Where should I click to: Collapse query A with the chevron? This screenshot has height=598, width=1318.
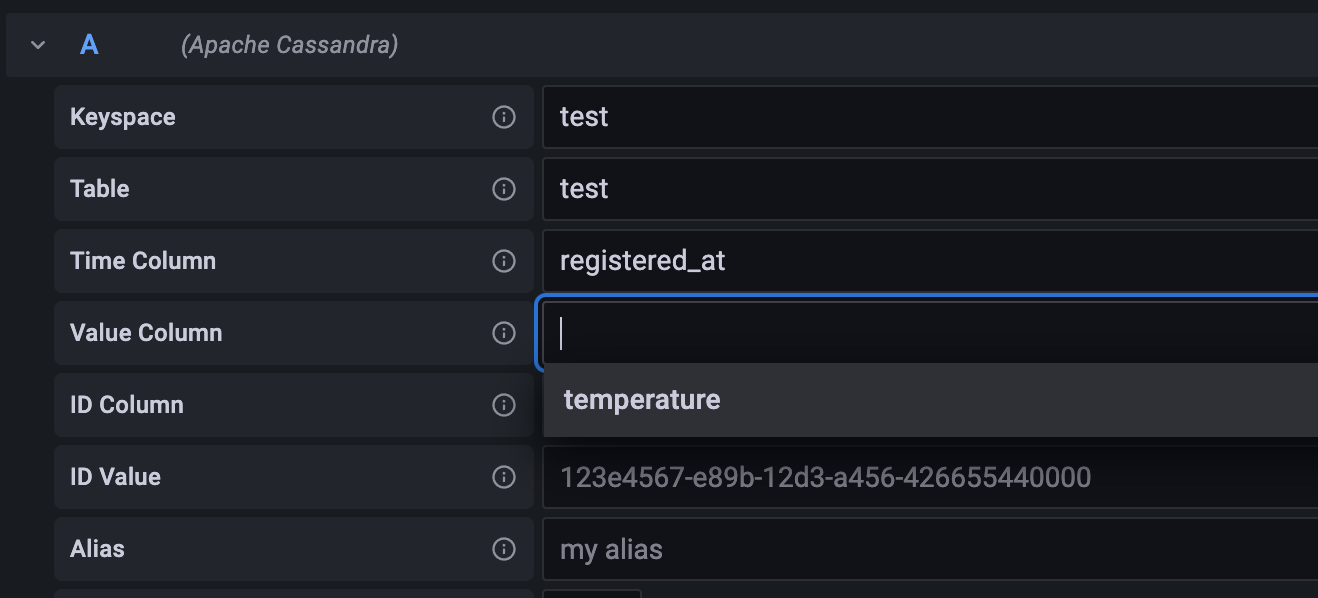(x=38, y=45)
